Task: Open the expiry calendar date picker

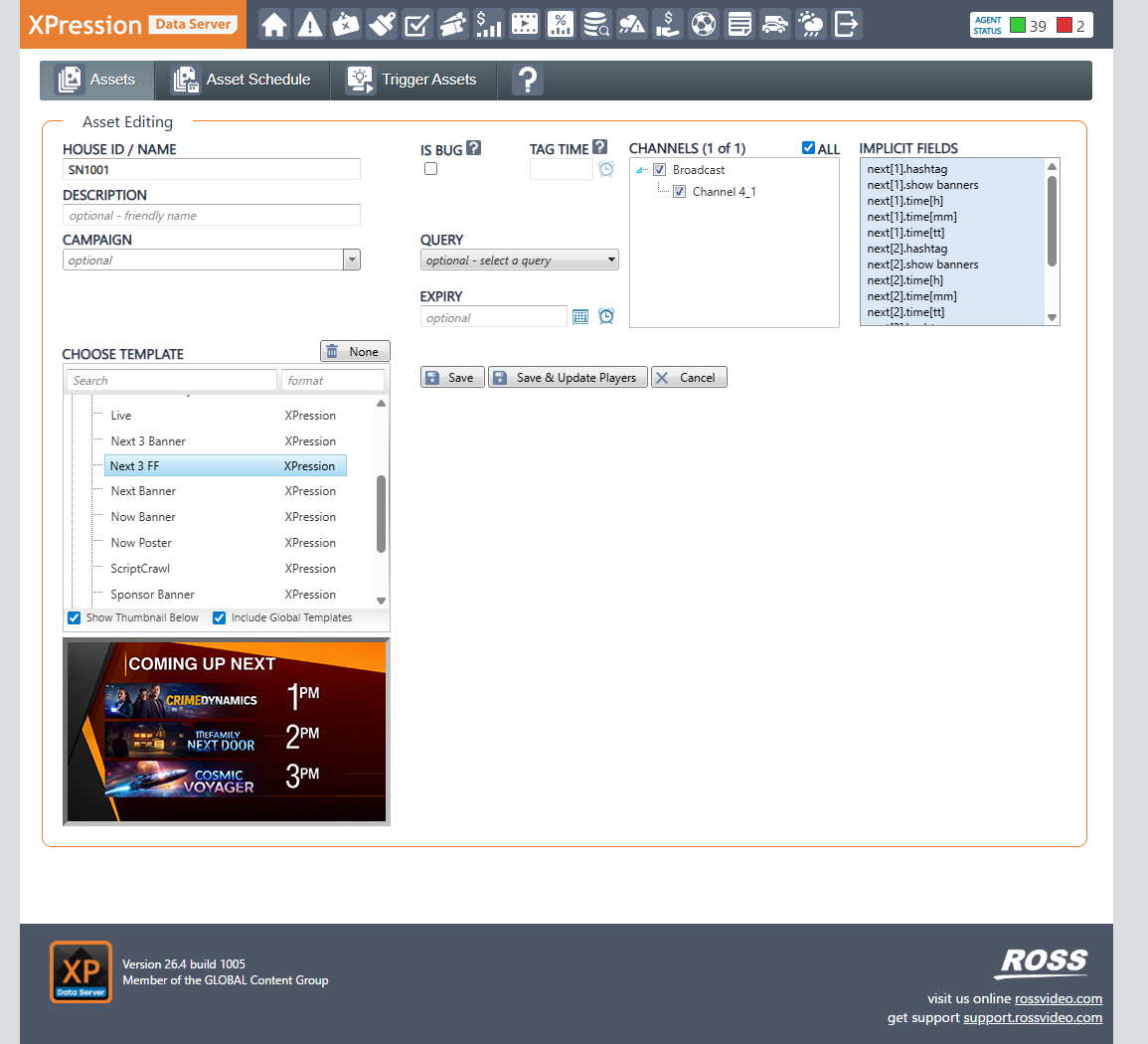Action: 580,317
